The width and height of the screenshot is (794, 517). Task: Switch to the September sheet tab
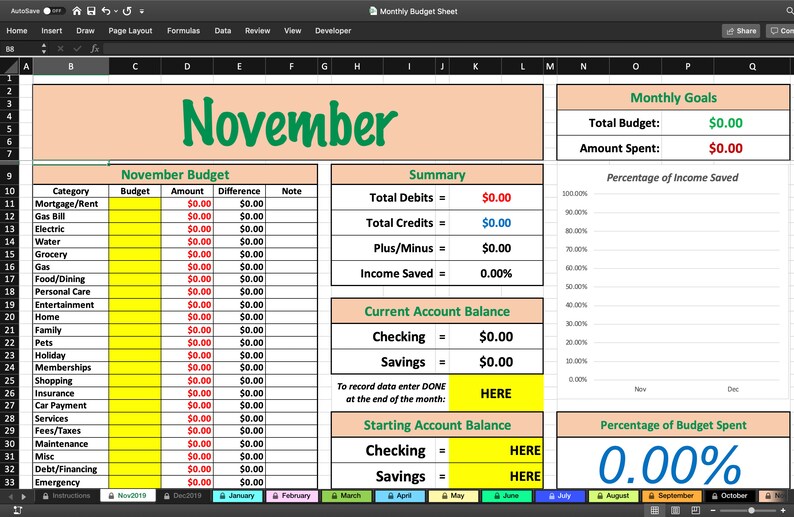(x=671, y=496)
